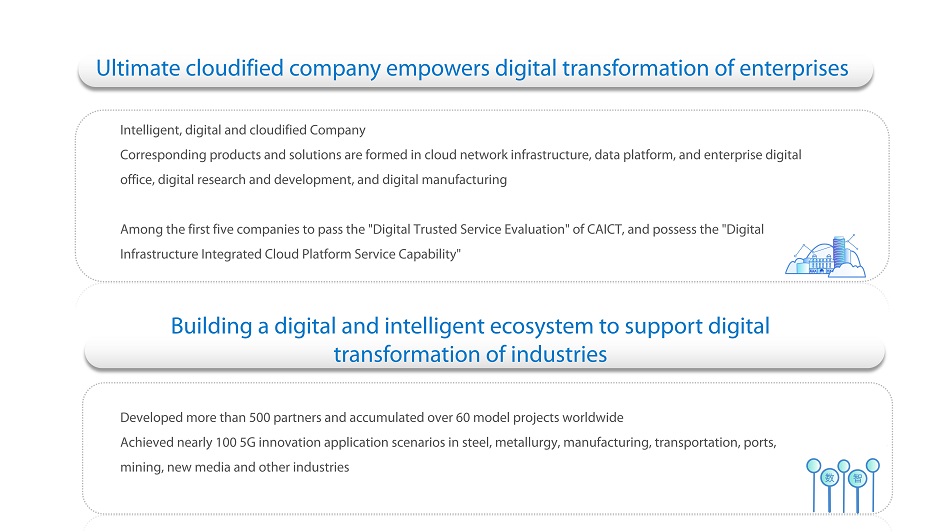Click the sentence about Digital Trusted Service Evaluation
This screenshot has width=946, height=532.
pyautogui.click(x=442, y=229)
